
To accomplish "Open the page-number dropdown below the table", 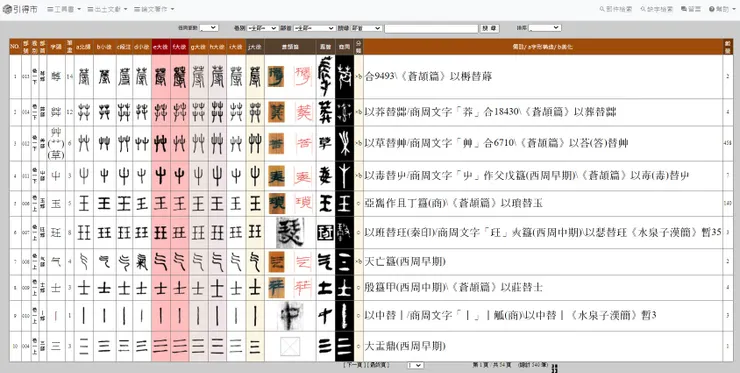I will [x=415, y=365].
